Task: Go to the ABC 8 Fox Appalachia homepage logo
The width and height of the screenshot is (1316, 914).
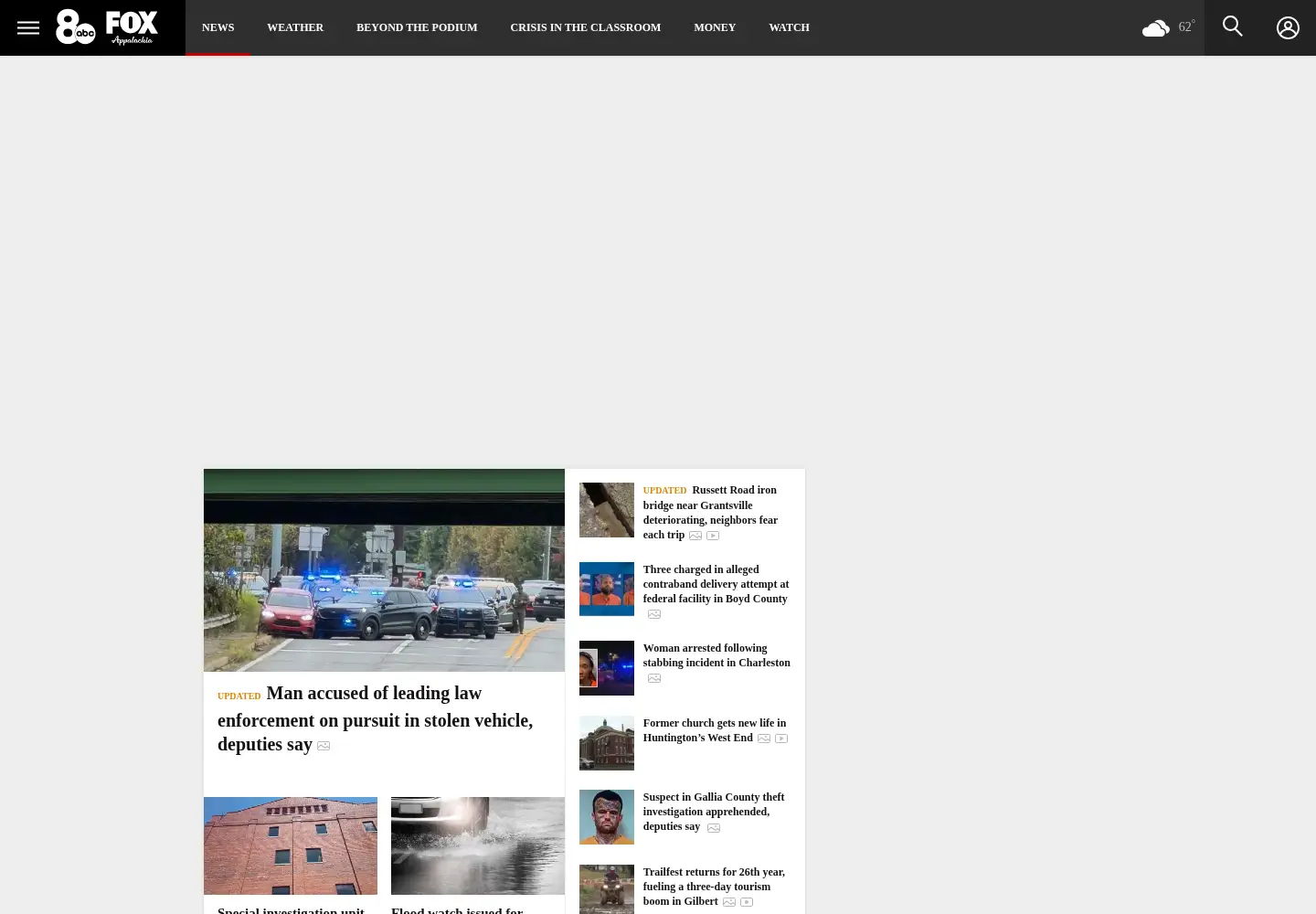Action: (x=107, y=27)
